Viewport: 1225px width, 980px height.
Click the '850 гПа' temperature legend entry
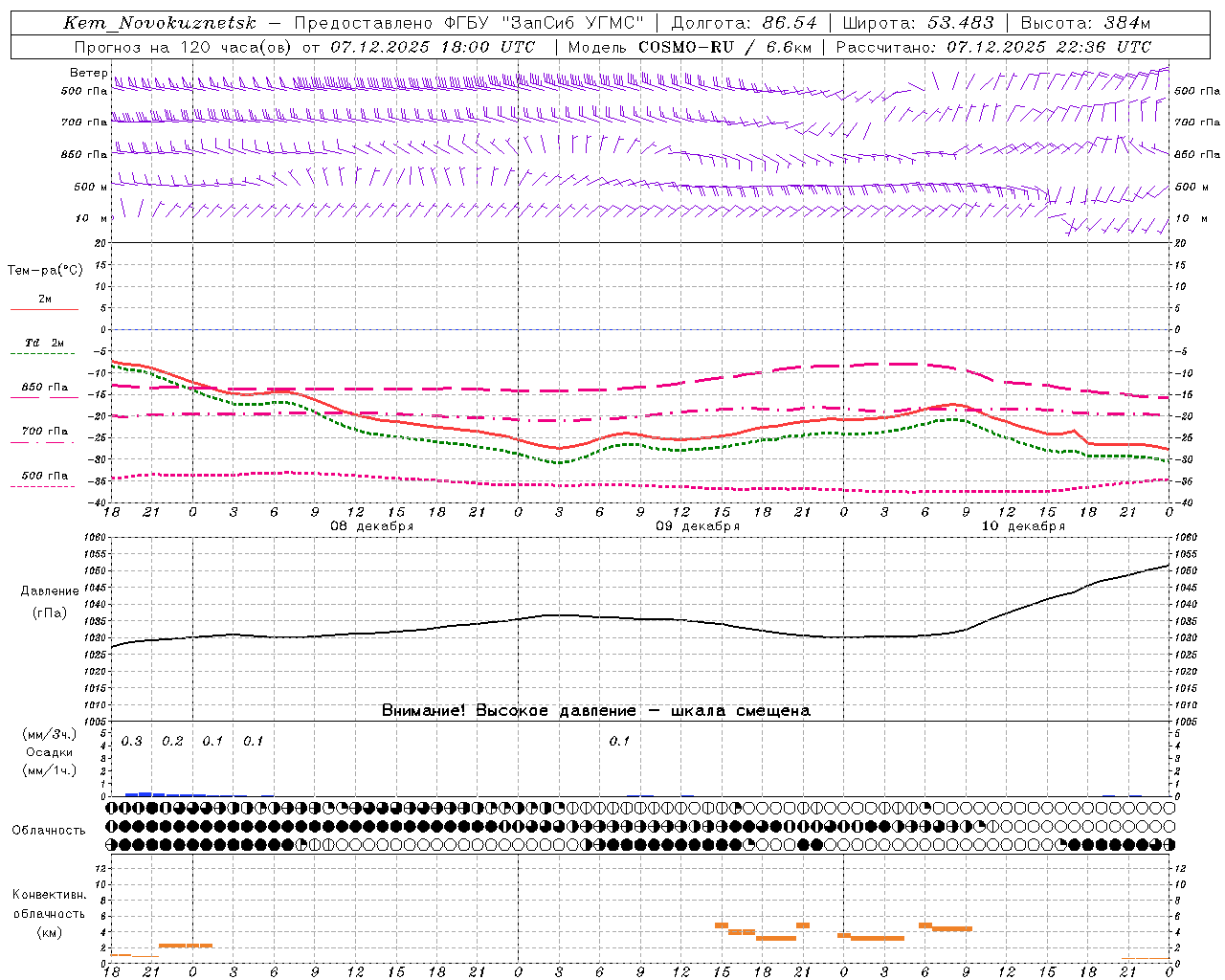[x=44, y=388]
